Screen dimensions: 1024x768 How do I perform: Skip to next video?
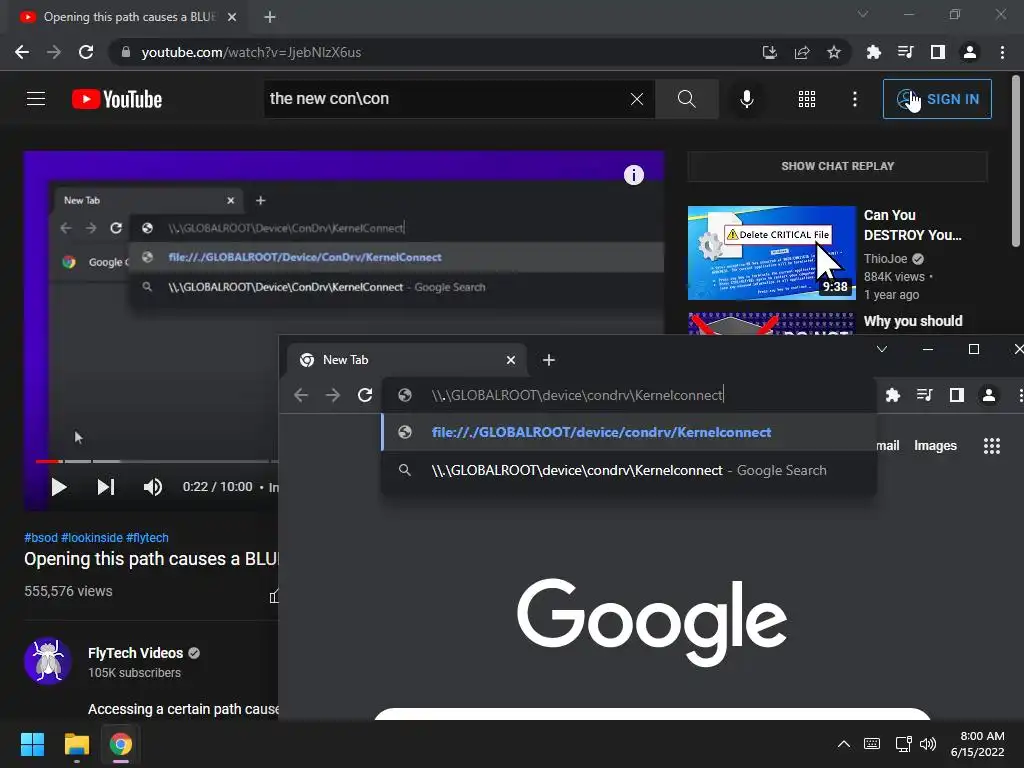coord(106,487)
